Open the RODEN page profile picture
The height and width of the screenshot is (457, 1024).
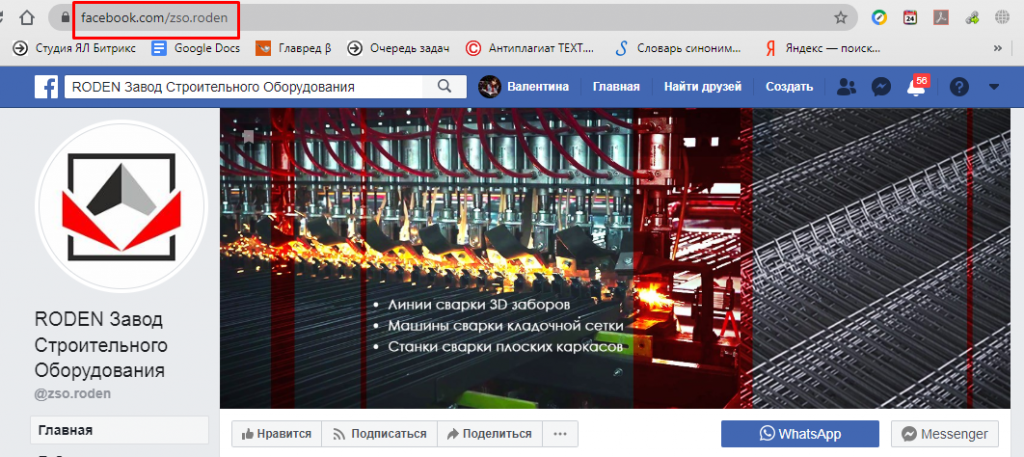click(x=121, y=206)
